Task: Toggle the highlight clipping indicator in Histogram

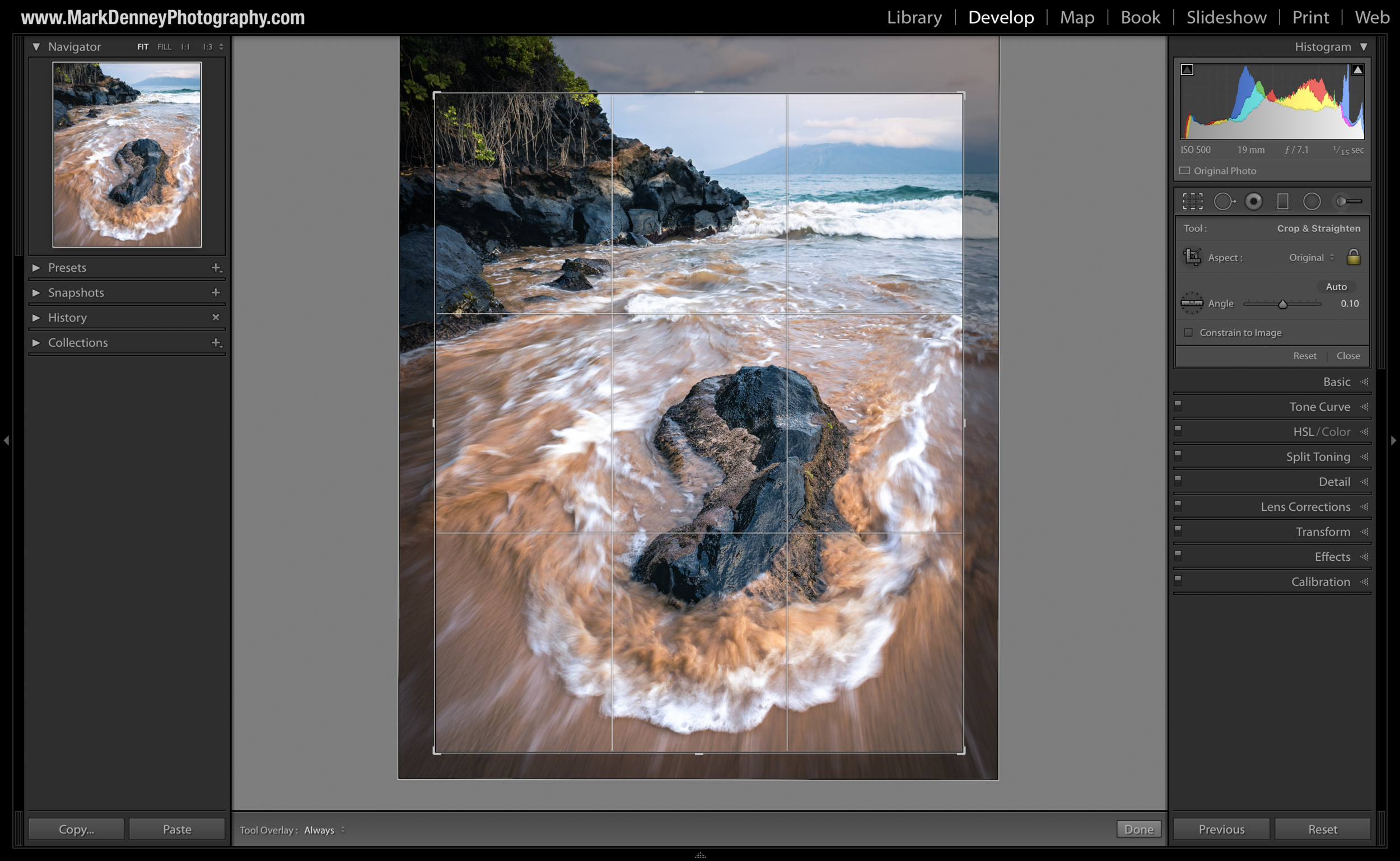Action: pyautogui.click(x=1358, y=69)
